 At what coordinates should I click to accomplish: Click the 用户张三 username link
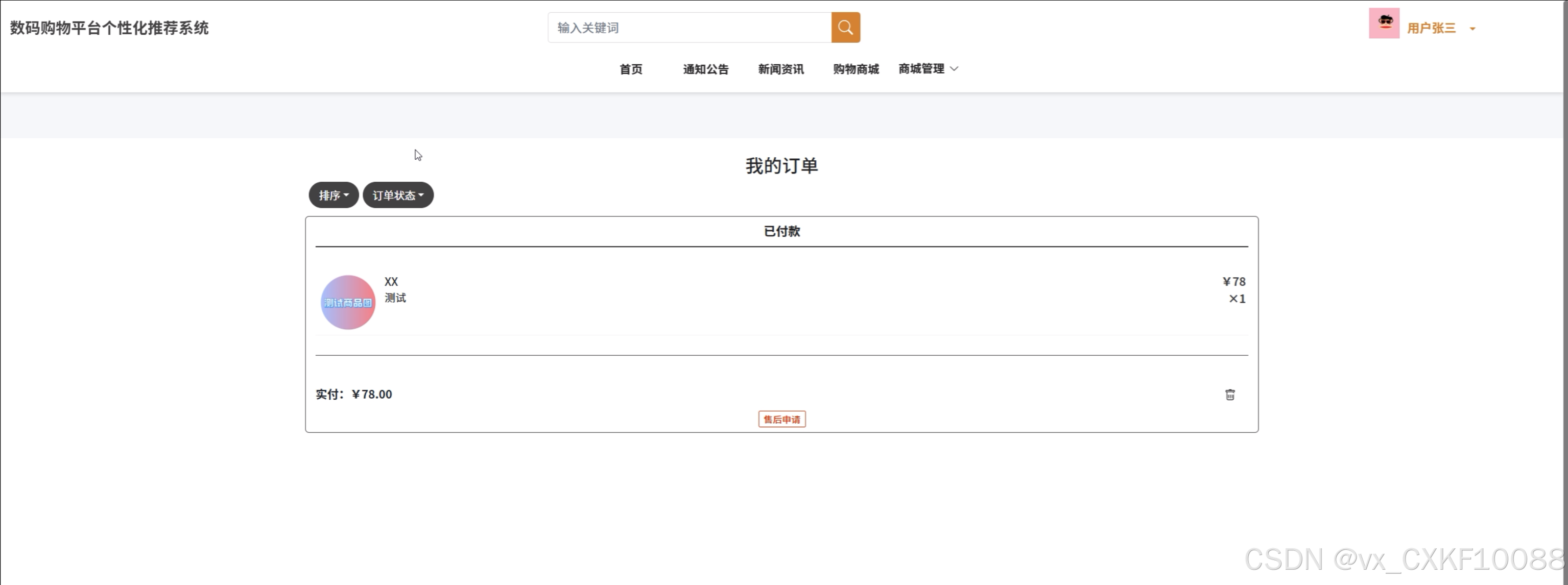(1431, 28)
